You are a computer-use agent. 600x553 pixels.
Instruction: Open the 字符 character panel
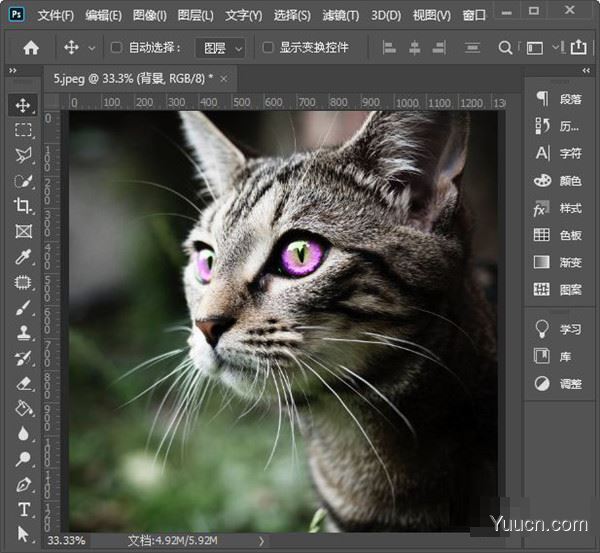(559, 153)
